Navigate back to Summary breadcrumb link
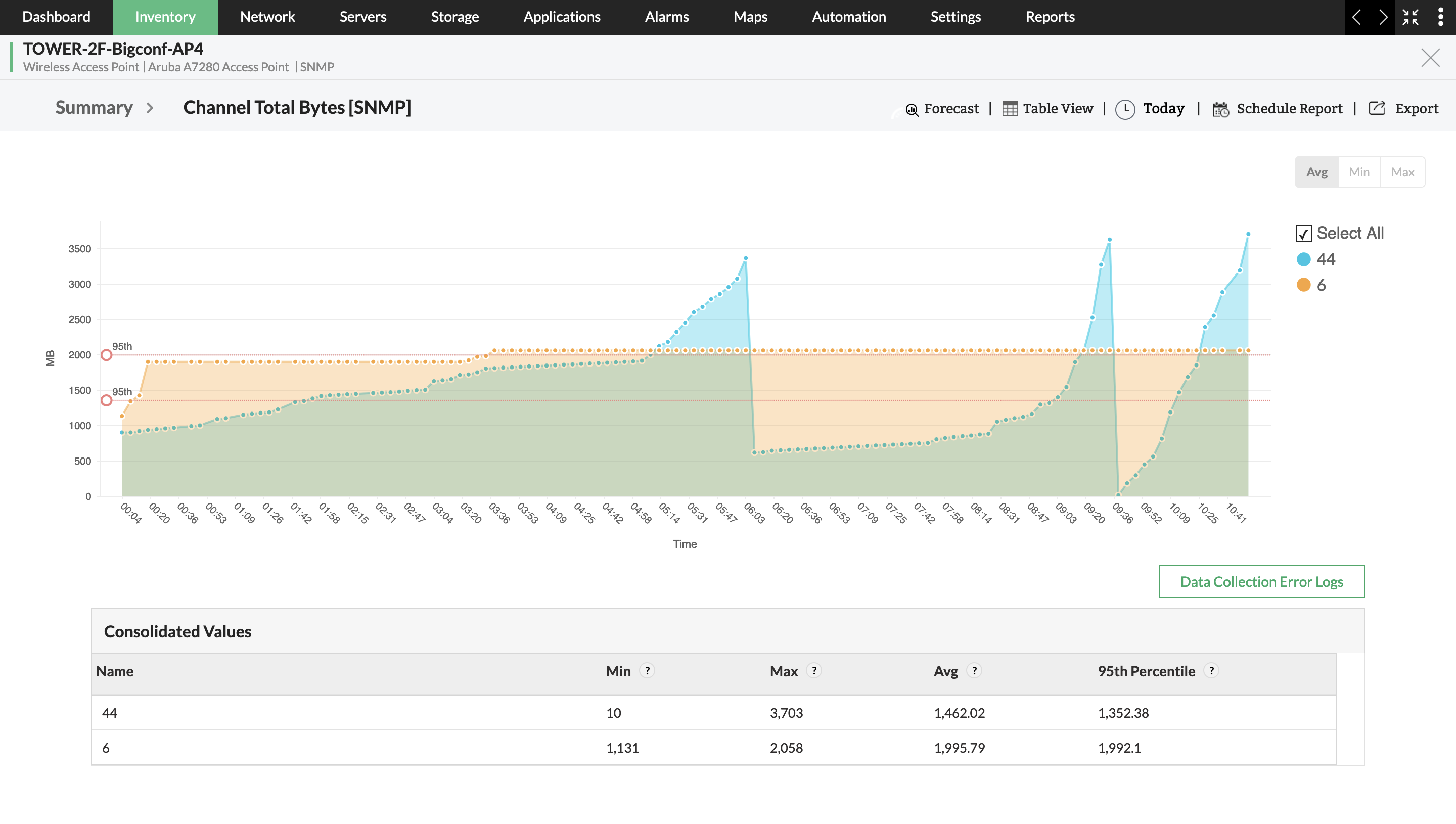The height and width of the screenshot is (824, 1456). 94,108
